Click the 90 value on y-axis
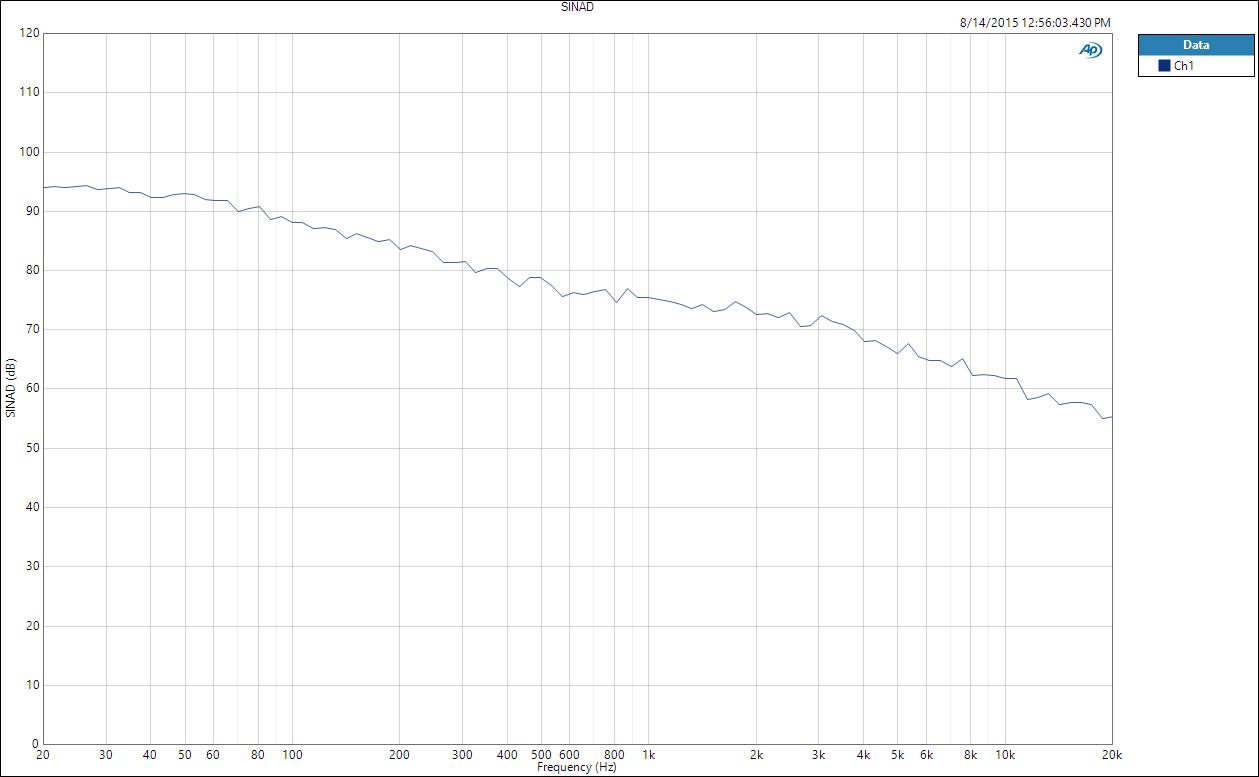This screenshot has height=777, width=1259. (x=33, y=211)
